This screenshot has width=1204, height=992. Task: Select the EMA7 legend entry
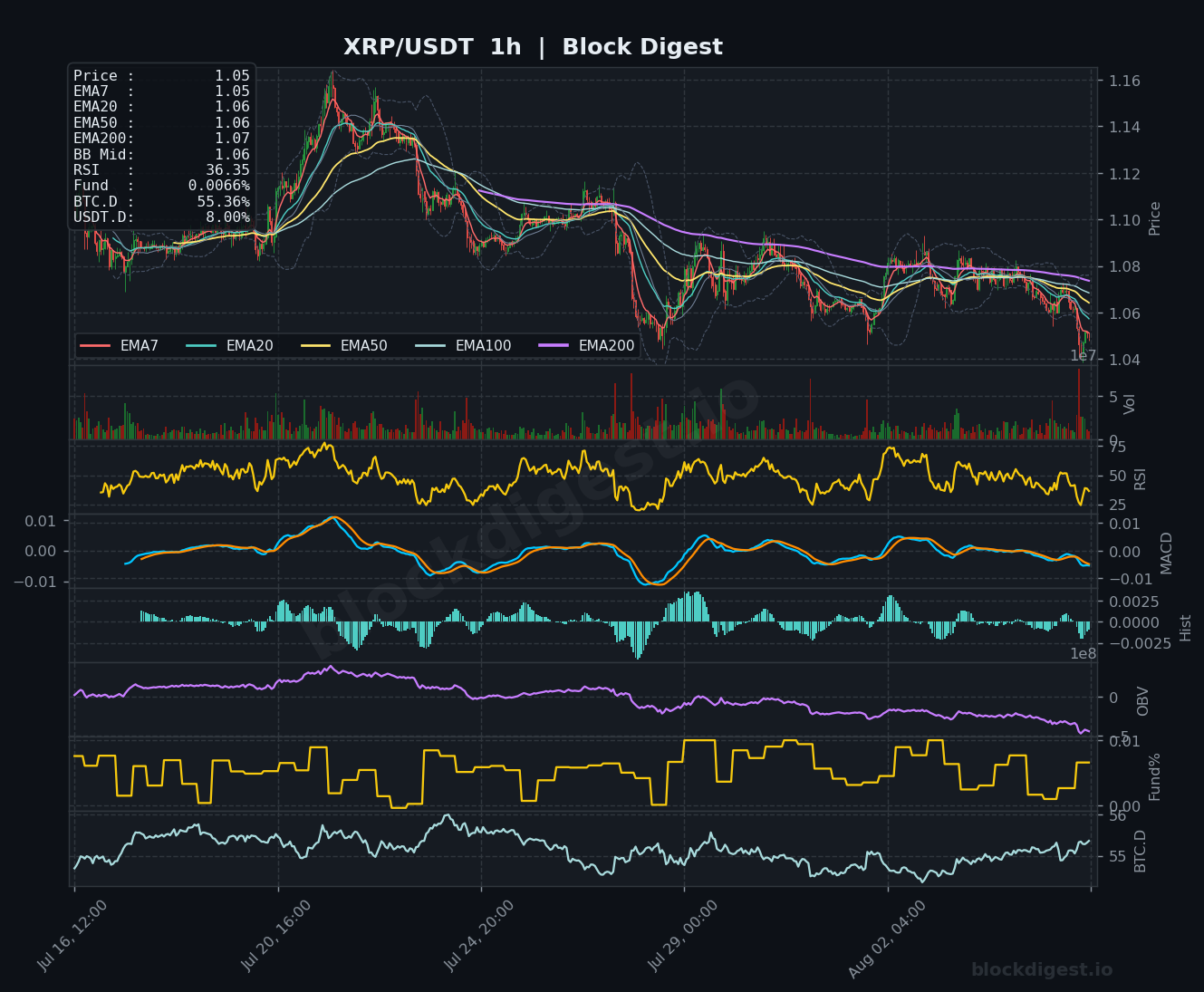[120, 345]
